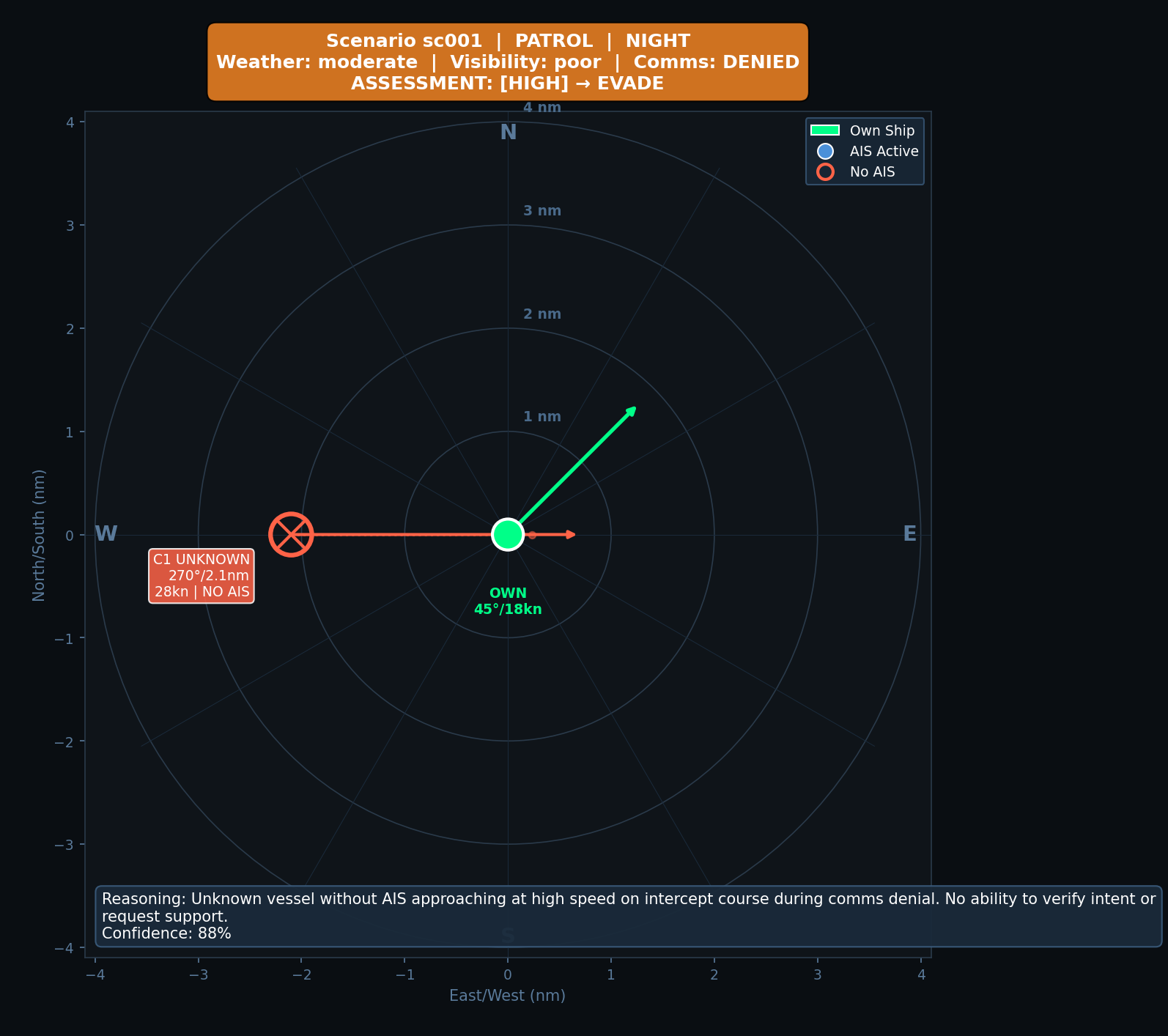
Task: Select the red C1 unknown contact marker
Action: tap(291, 534)
